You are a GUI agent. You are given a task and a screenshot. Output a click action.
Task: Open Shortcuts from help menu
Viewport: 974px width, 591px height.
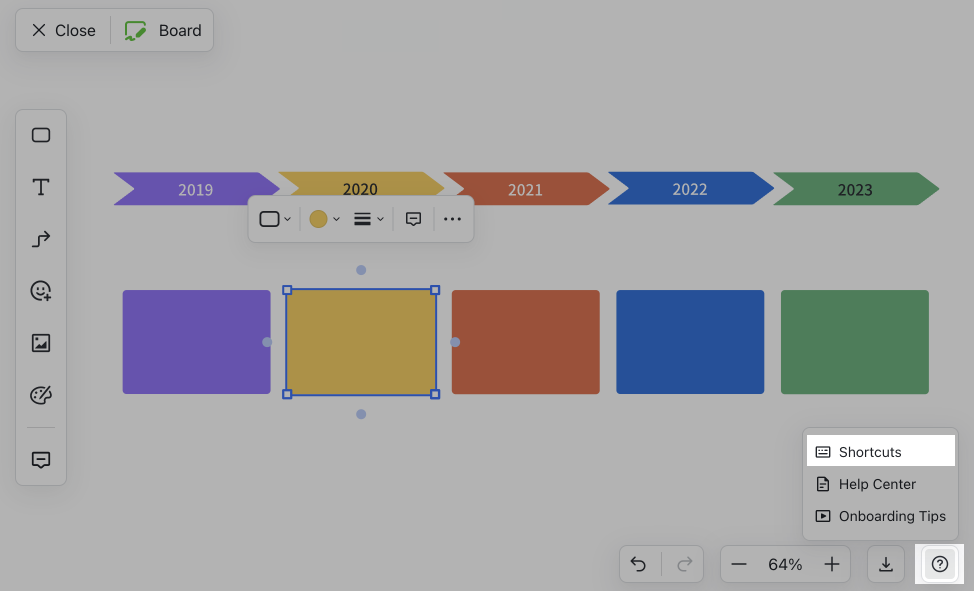click(881, 452)
